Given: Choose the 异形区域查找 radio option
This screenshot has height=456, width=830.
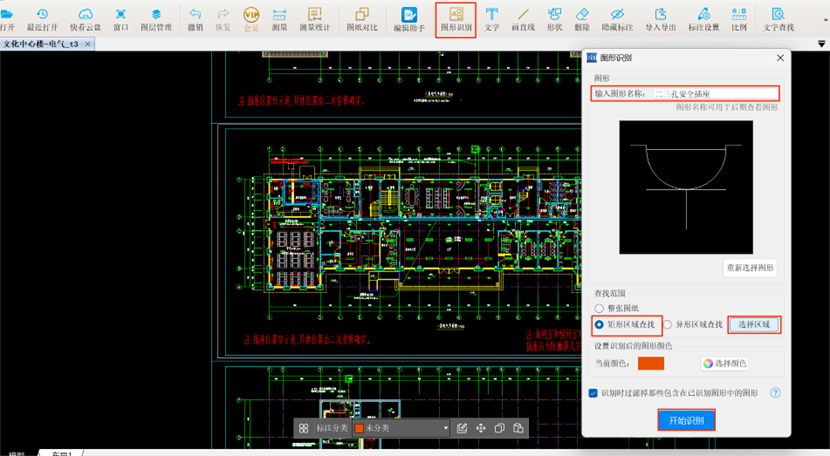Looking at the screenshot, I should click(x=668, y=325).
